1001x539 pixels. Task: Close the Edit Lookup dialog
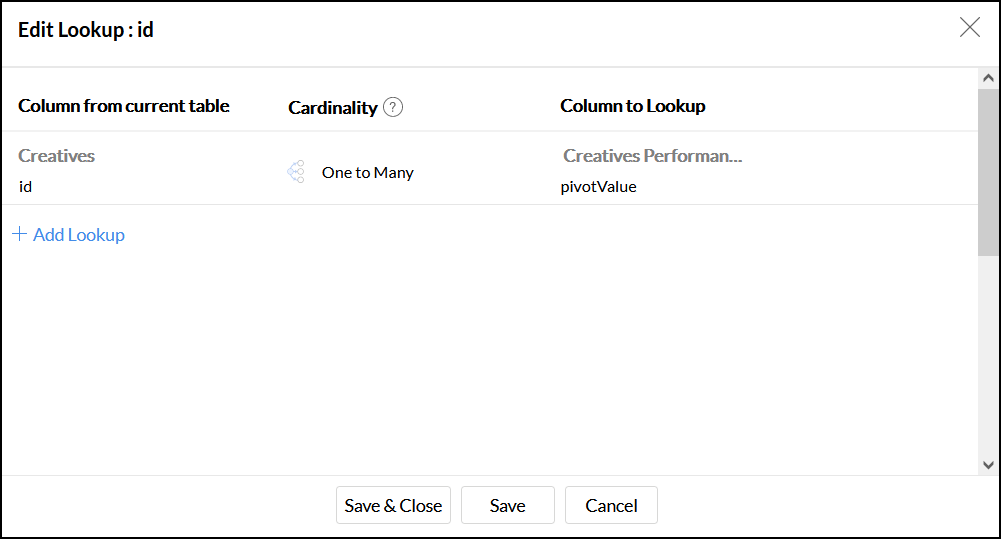point(969,28)
